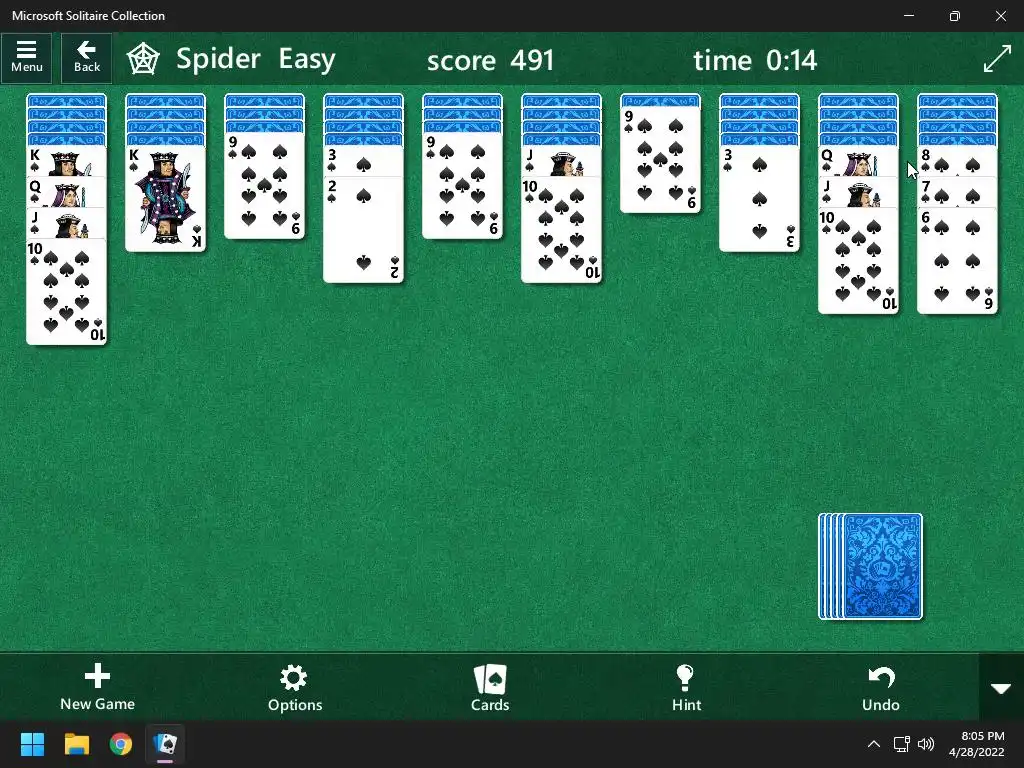1024x768 pixels.
Task: Launch Google Chrome from taskbar
Action: coord(121,744)
